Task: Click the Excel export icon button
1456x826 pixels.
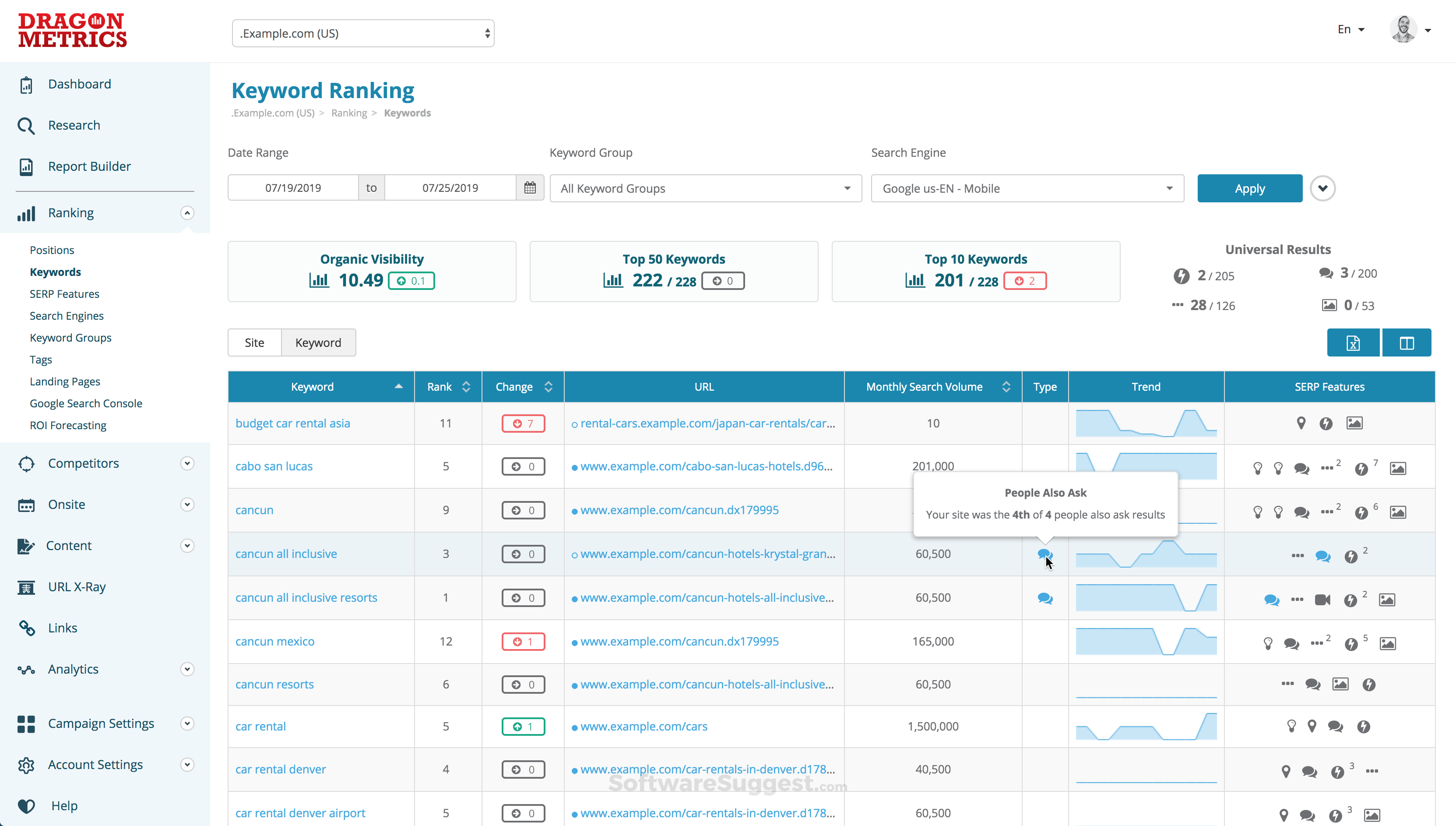Action: tap(1353, 342)
